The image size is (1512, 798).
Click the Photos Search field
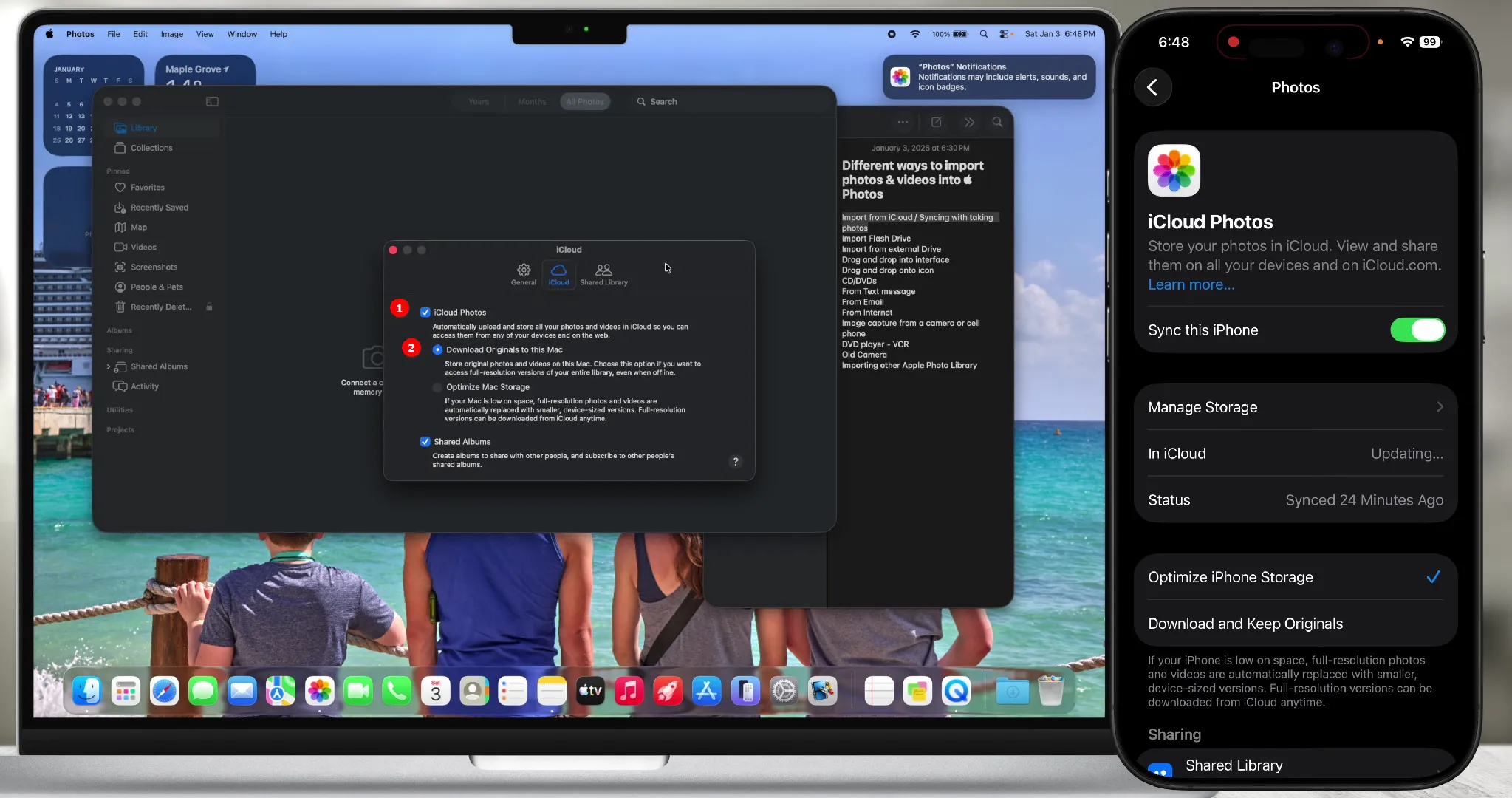click(x=657, y=102)
